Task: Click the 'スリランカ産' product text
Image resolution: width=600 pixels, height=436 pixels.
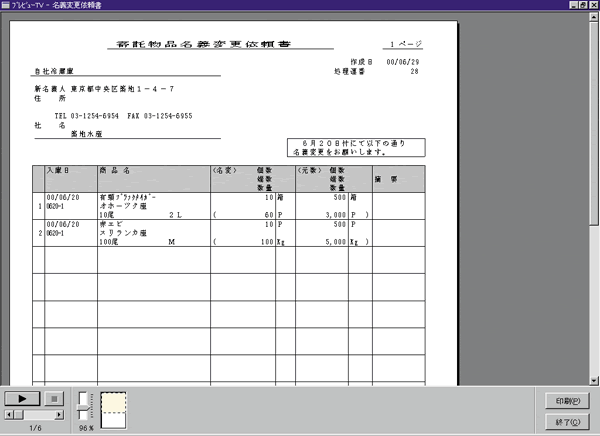Action: point(123,233)
